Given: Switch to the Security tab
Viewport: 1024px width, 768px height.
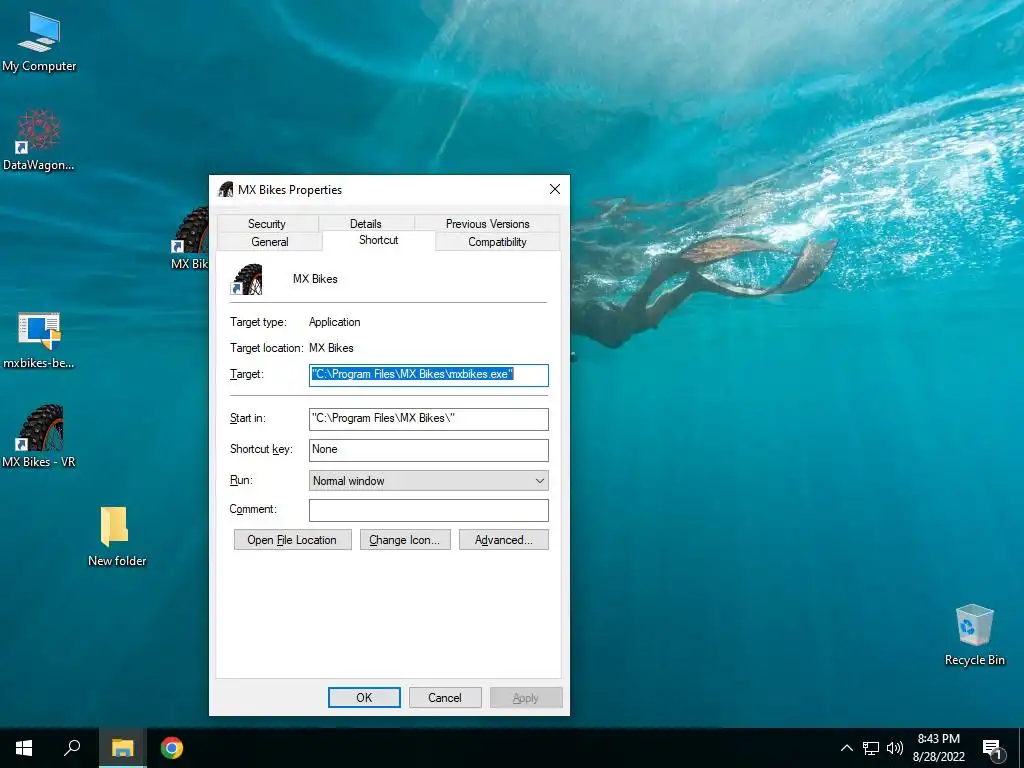Looking at the screenshot, I should (267, 223).
